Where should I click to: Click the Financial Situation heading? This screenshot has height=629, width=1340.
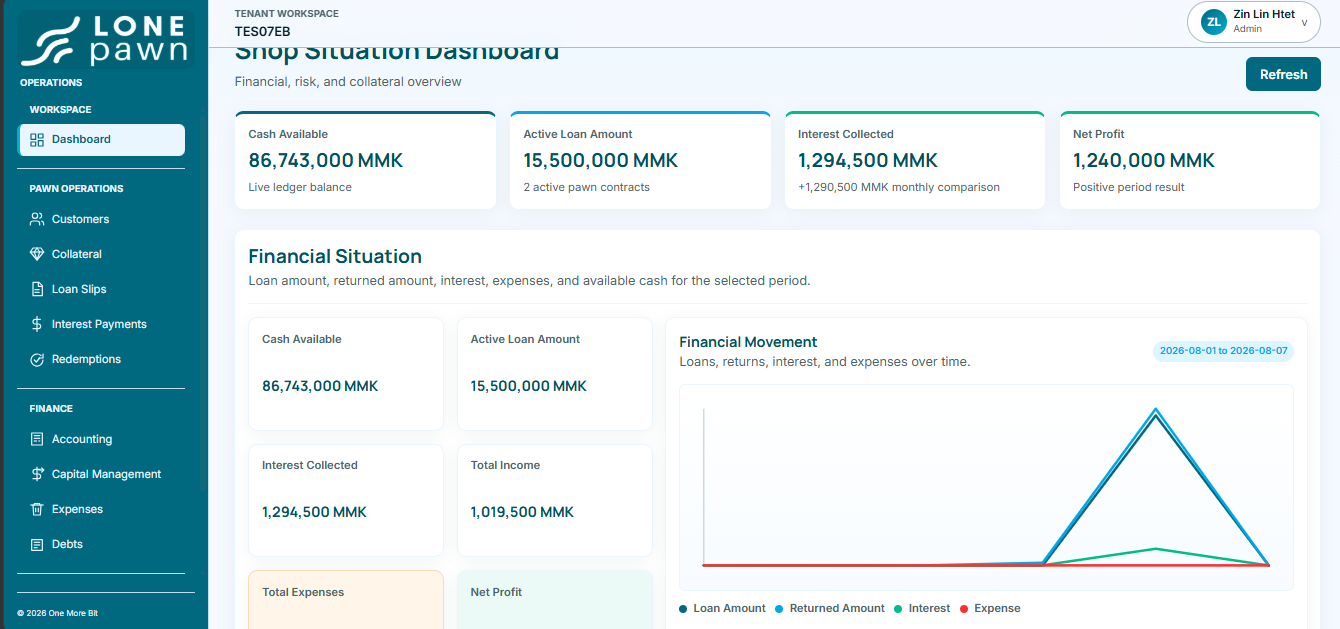[x=335, y=256]
